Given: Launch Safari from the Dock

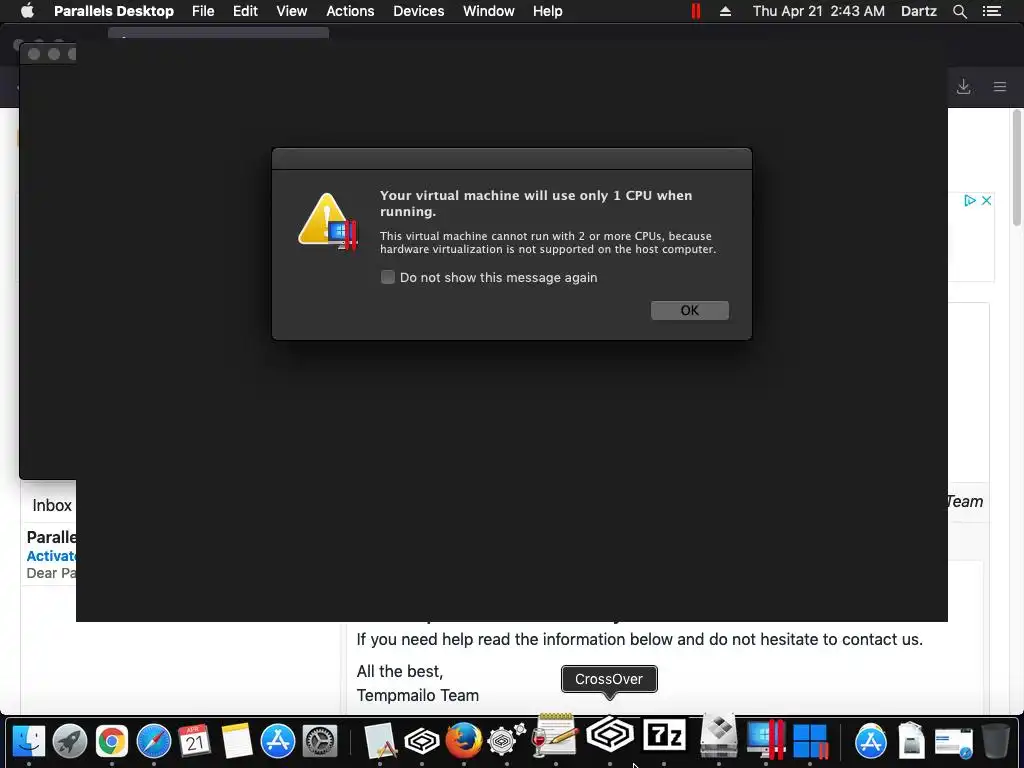Looking at the screenshot, I should pyautogui.click(x=153, y=741).
